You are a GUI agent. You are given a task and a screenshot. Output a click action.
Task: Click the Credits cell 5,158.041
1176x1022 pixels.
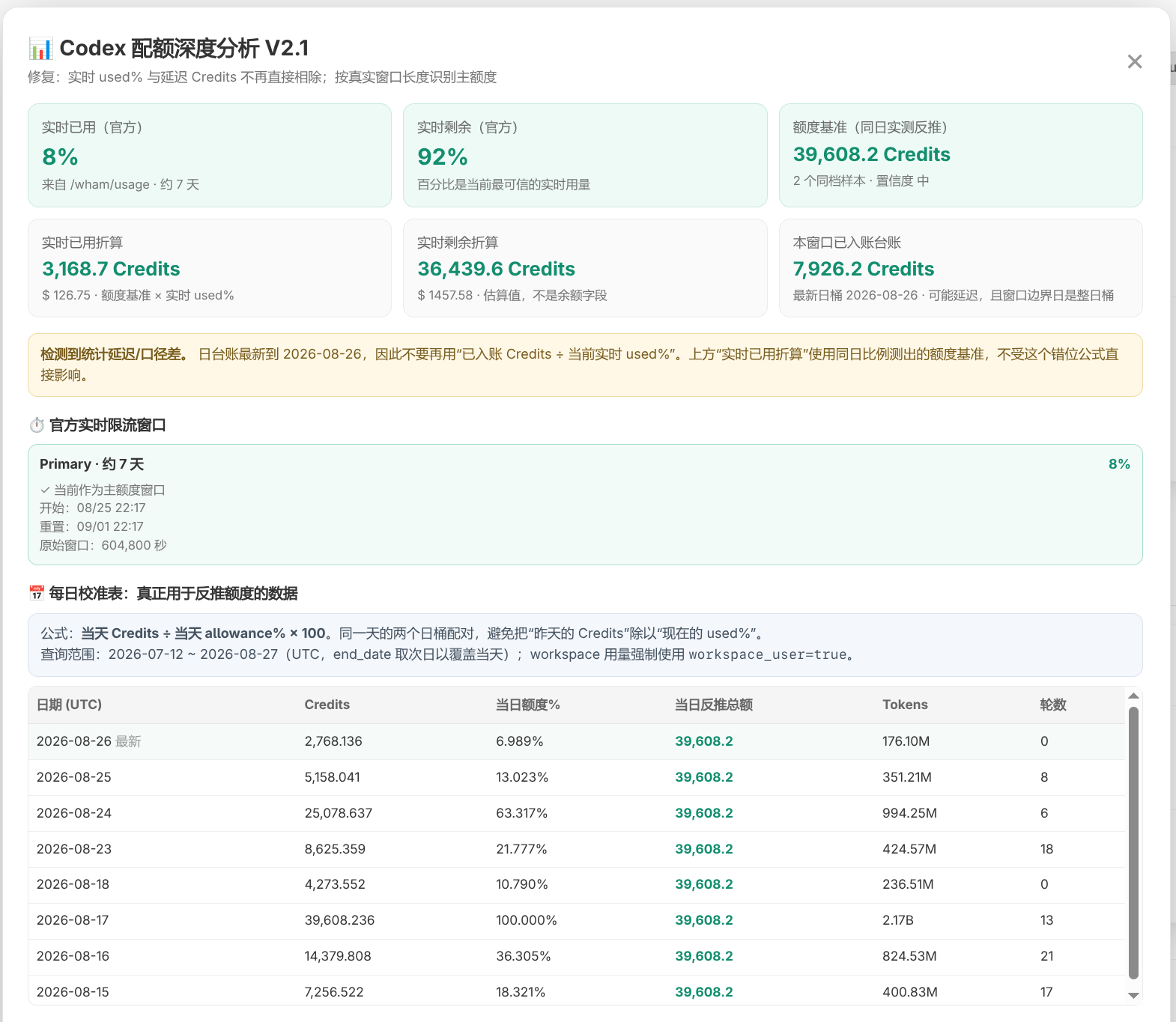pyautogui.click(x=333, y=777)
